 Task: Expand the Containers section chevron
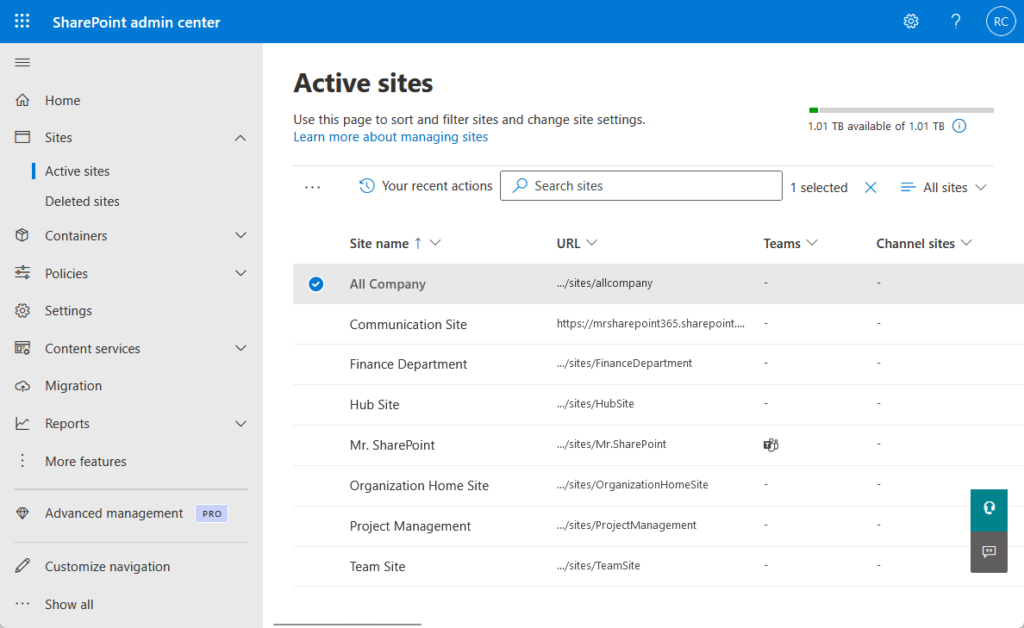240,235
